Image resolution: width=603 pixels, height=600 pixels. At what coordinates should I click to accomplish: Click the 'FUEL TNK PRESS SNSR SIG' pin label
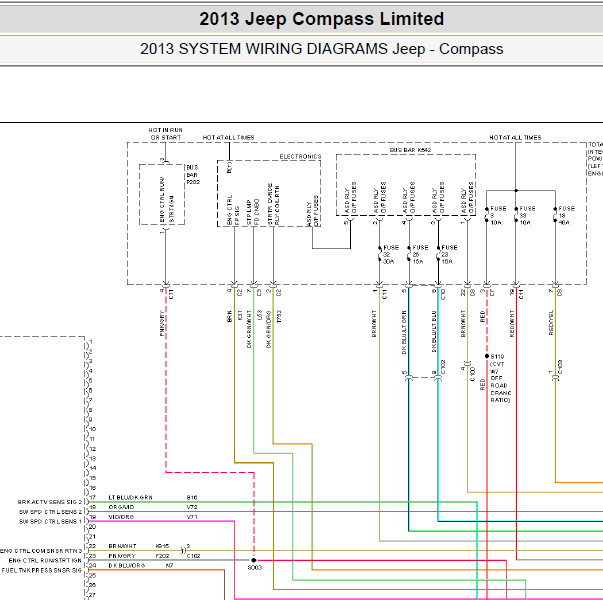pyautogui.click(x=42, y=570)
